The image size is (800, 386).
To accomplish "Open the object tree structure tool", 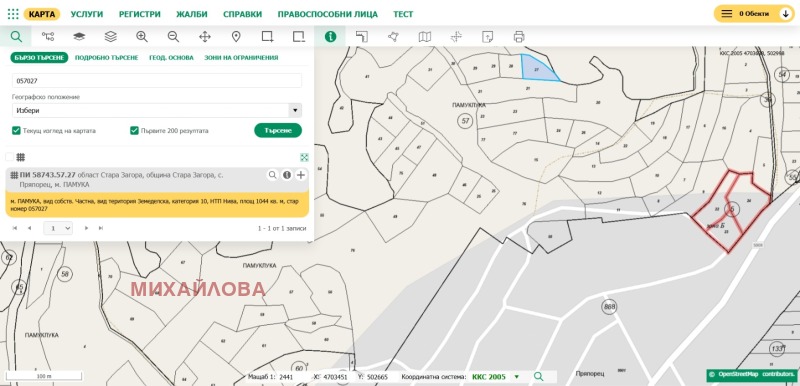I will (x=48, y=37).
